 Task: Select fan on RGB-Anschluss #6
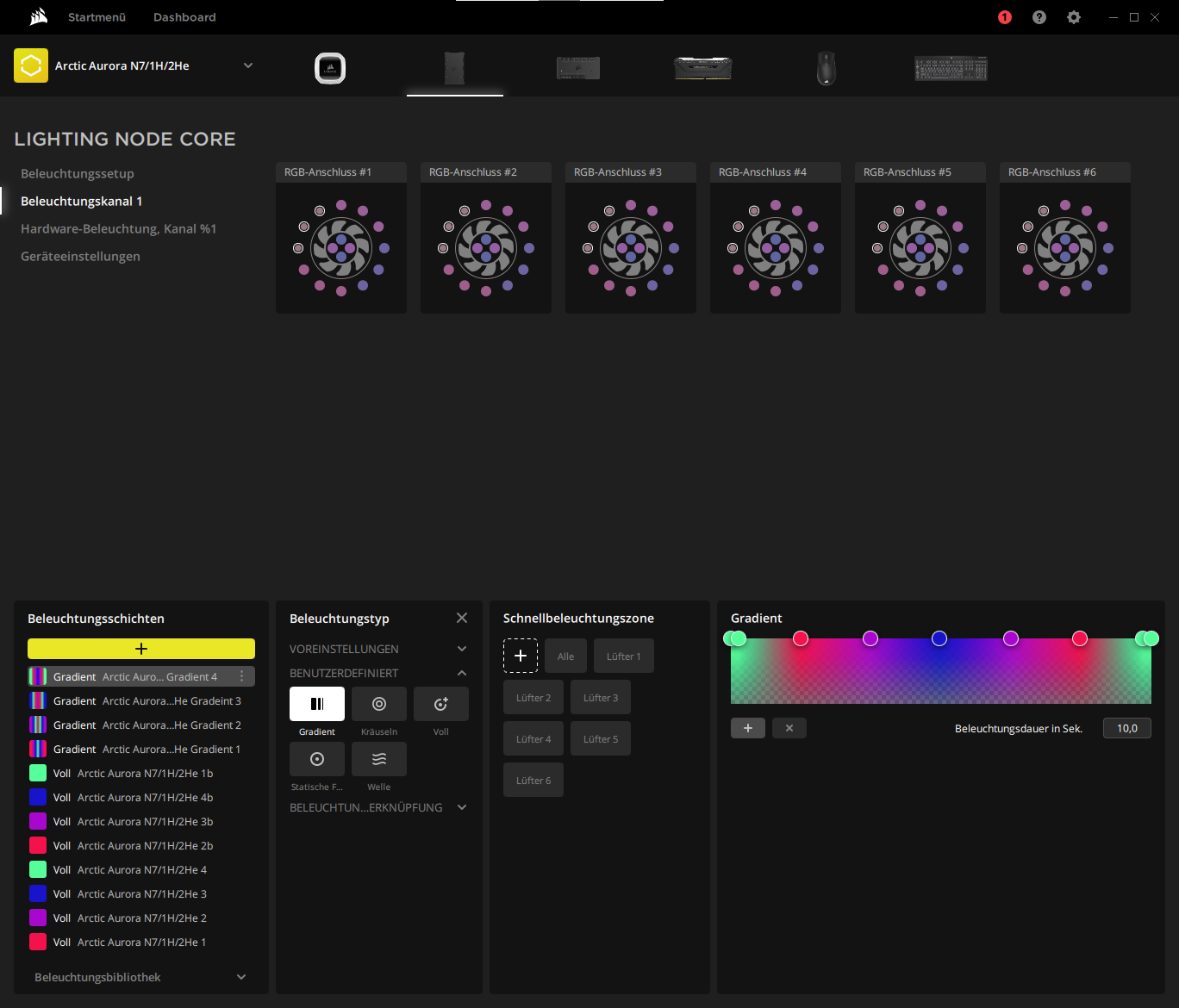[1065, 248]
